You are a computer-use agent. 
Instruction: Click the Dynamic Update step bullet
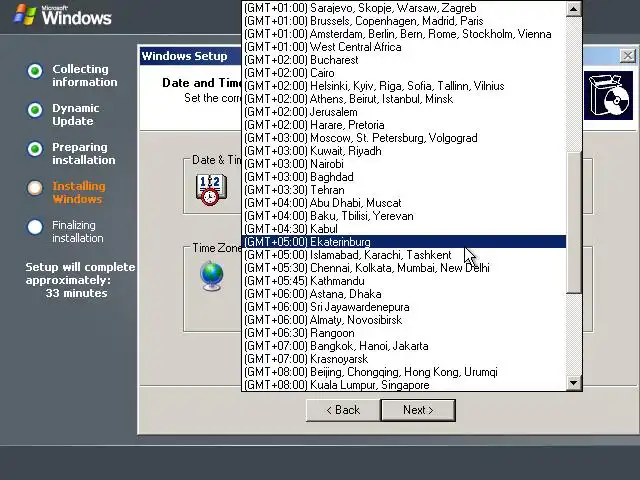[x=35, y=110]
